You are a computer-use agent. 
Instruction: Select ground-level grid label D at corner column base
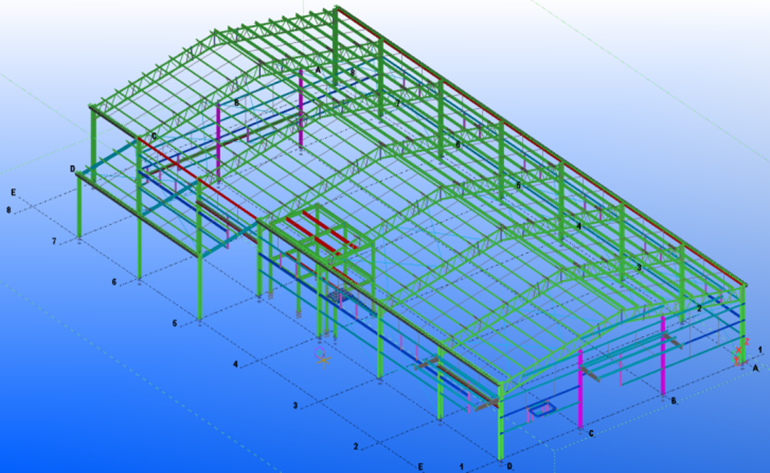pyautogui.click(x=510, y=466)
